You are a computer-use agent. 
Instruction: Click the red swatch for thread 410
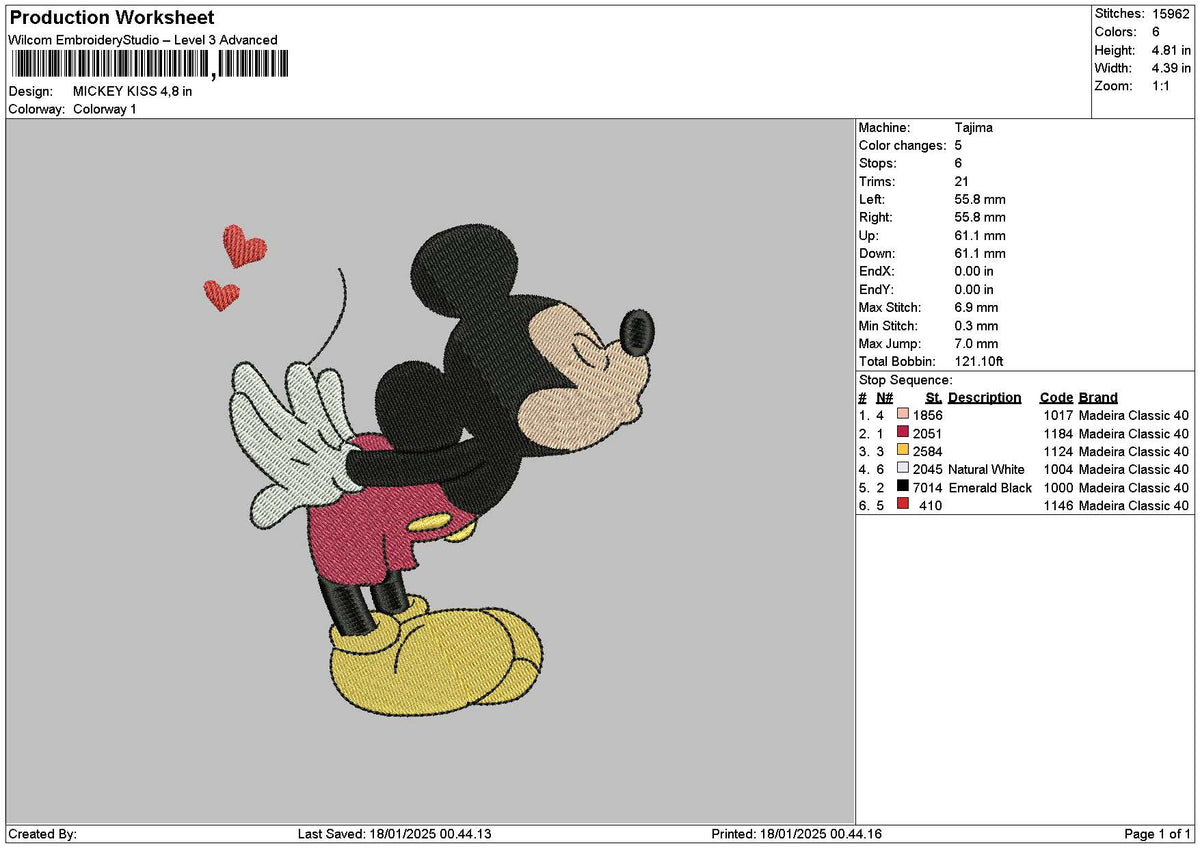903,505
